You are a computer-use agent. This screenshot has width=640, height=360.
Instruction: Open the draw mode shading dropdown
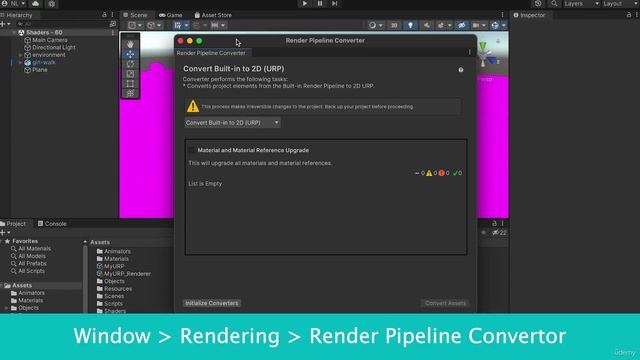click(375, 25)
